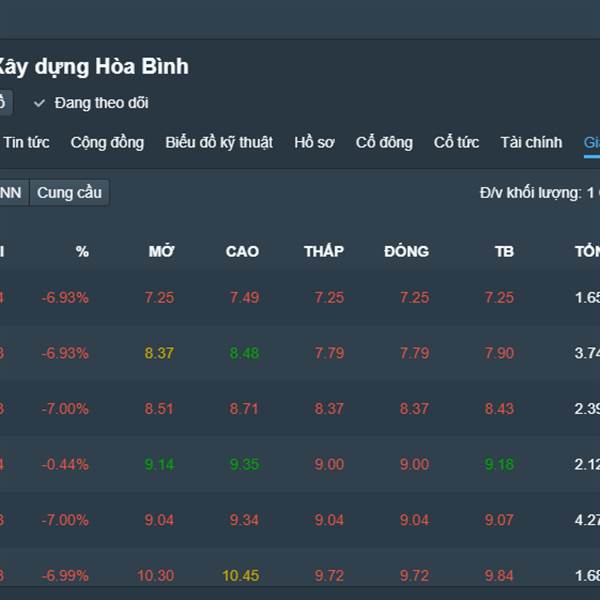Click the NN filter button

click(12, 193)
